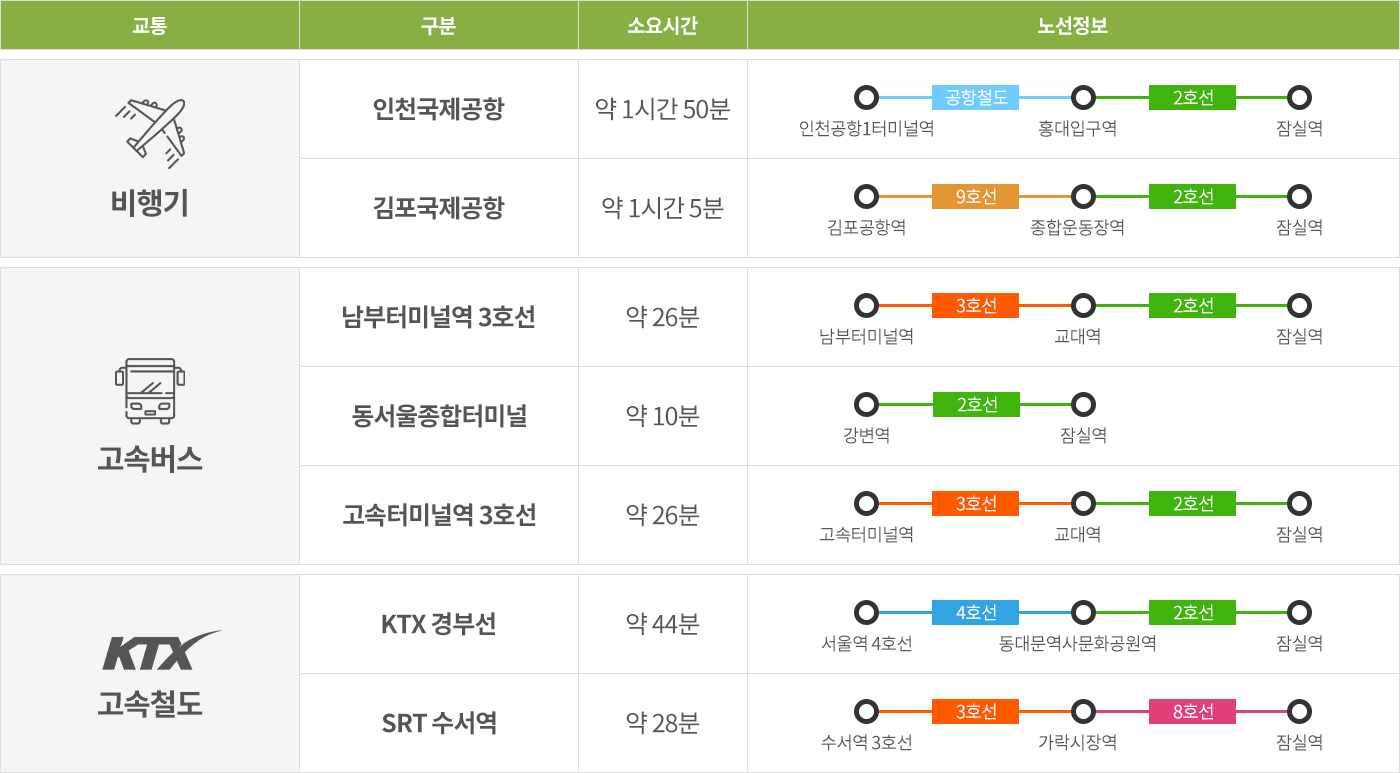Select the 소요시간 column header
This screenshot has width=1400, height=773.
point(662,26)
